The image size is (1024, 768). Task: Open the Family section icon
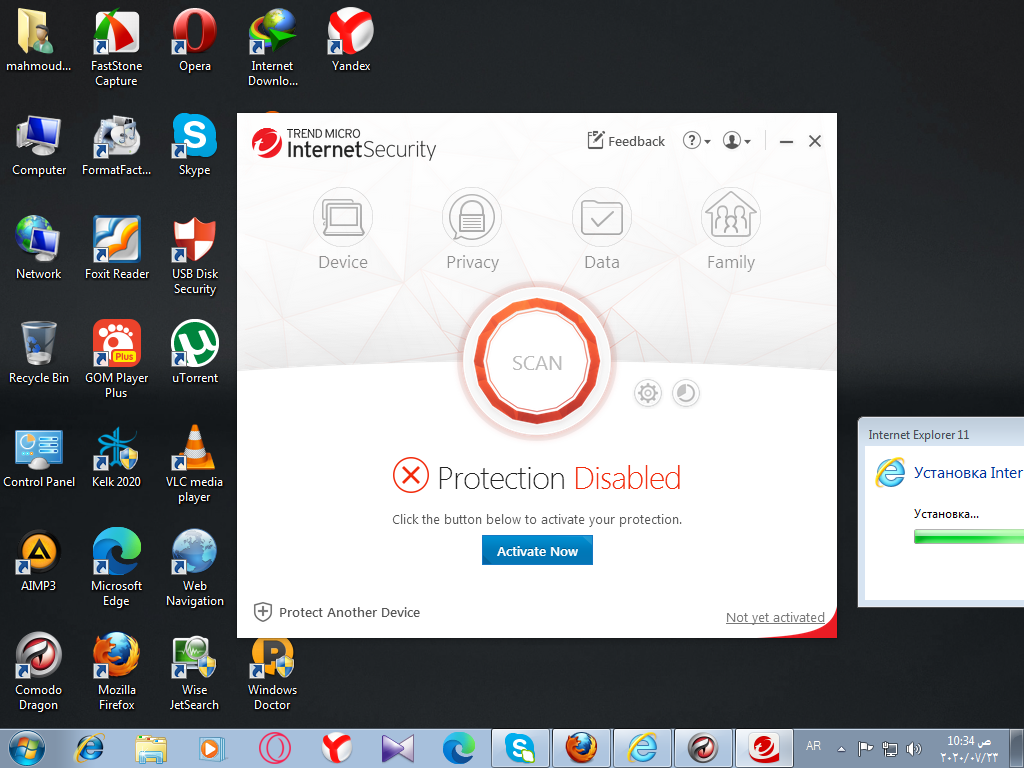(x=731, y=216)
